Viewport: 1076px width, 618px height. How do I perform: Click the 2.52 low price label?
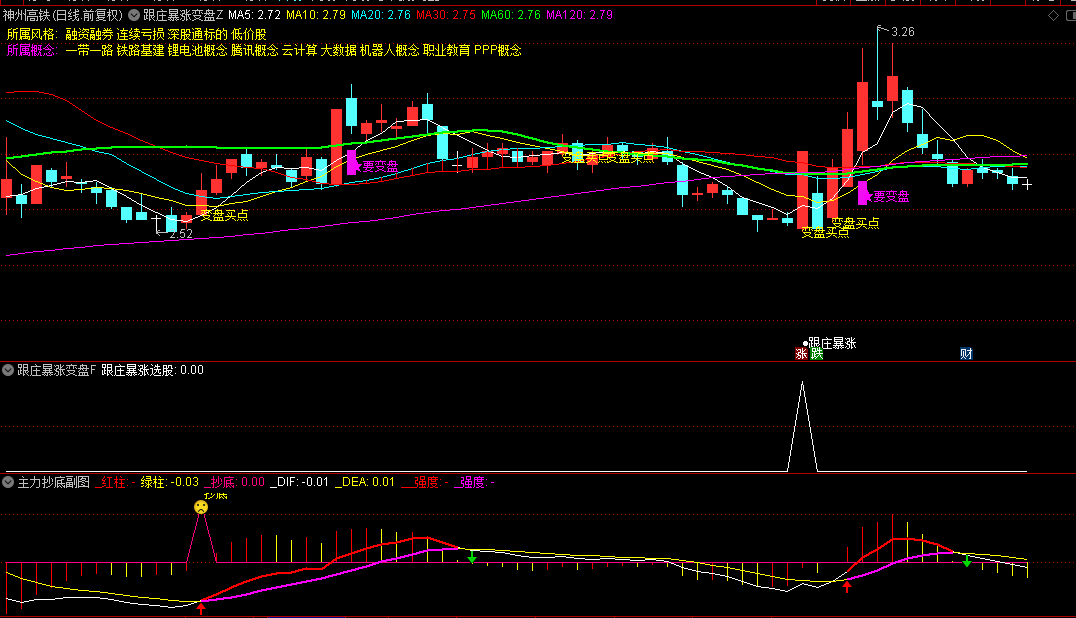[181, 234]
